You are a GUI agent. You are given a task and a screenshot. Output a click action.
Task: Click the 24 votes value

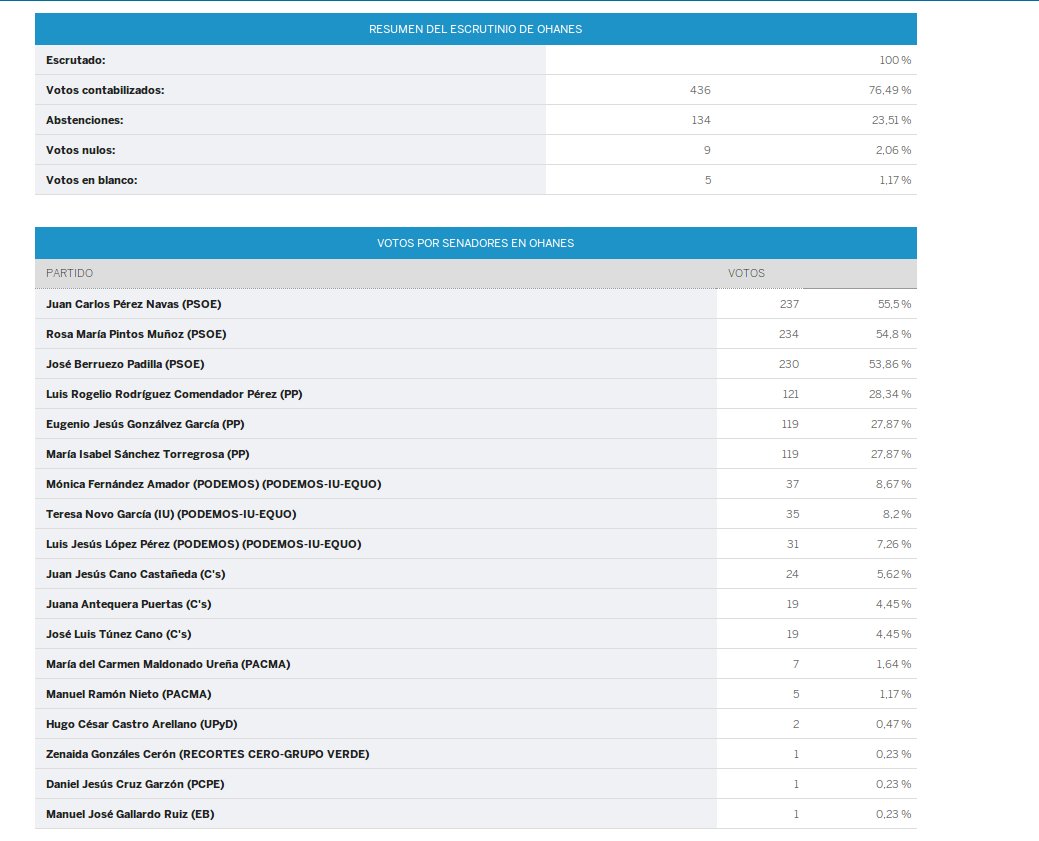792,574
